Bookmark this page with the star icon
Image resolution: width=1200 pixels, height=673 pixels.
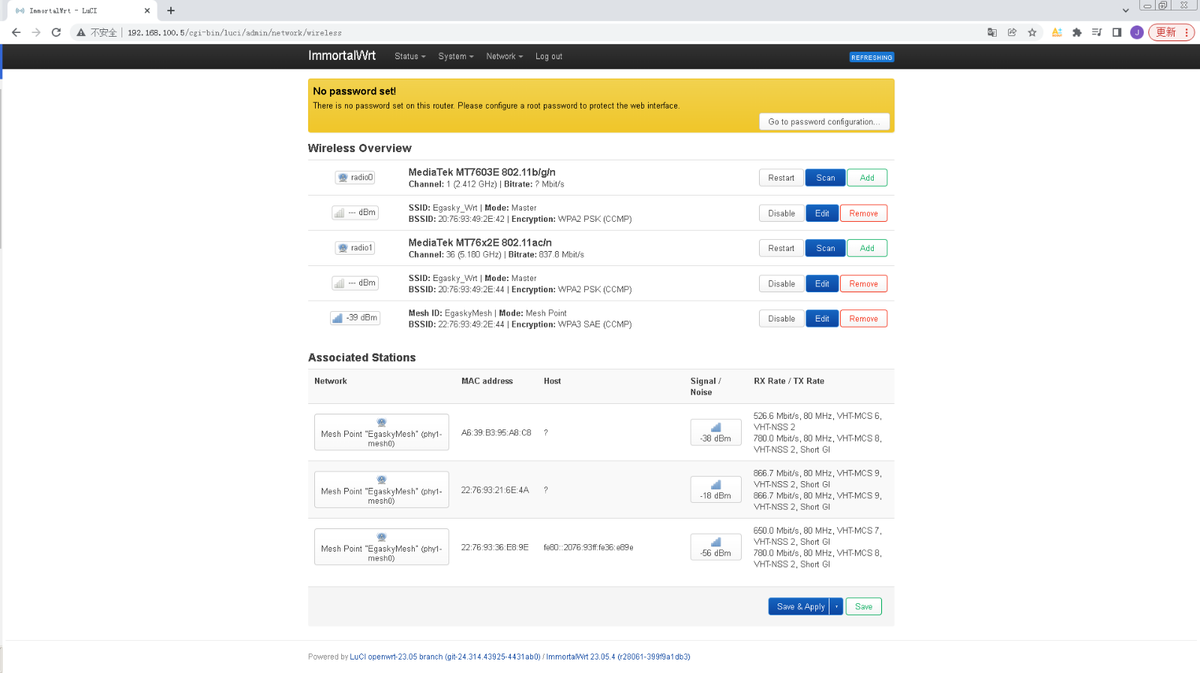pos(1032,32)
